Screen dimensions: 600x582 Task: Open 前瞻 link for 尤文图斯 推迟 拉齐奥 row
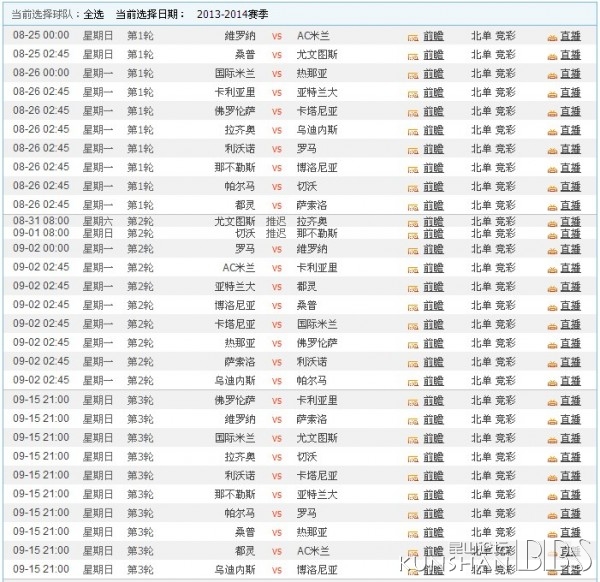pyautogui.click(x=434, y=222)
